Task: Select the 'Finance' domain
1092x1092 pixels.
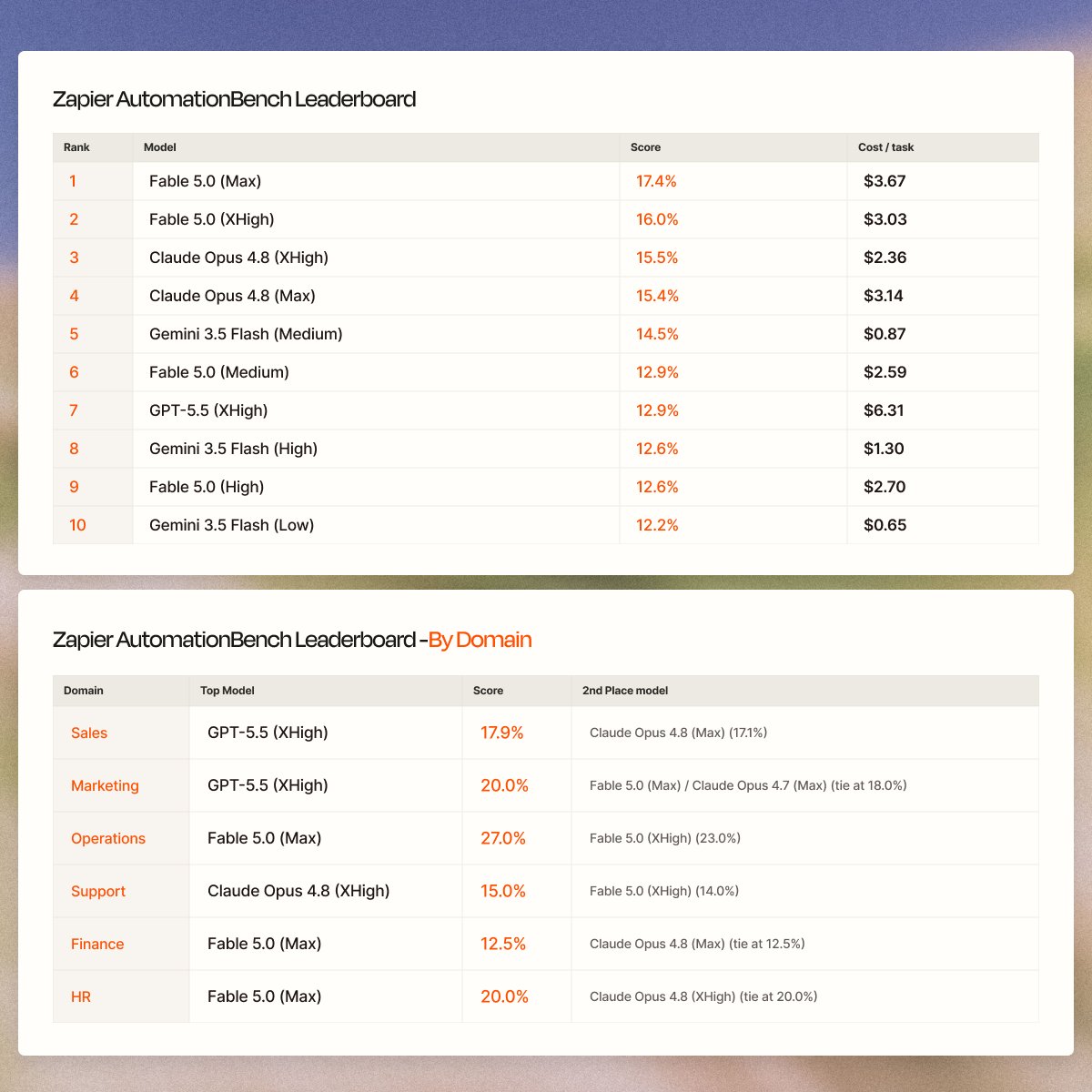Action: point(97,944)
